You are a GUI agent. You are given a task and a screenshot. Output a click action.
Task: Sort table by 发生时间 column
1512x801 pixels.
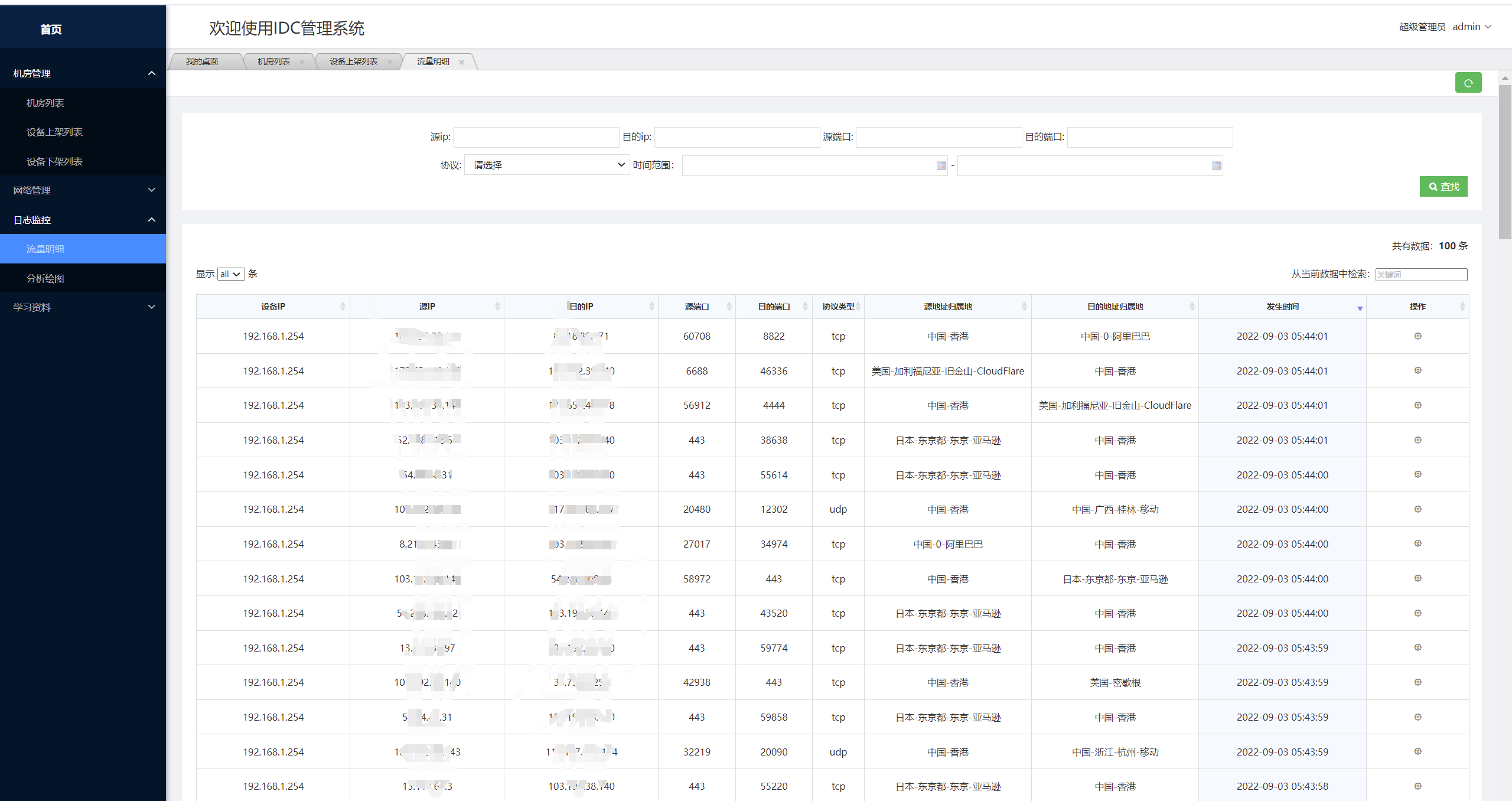1282,307
